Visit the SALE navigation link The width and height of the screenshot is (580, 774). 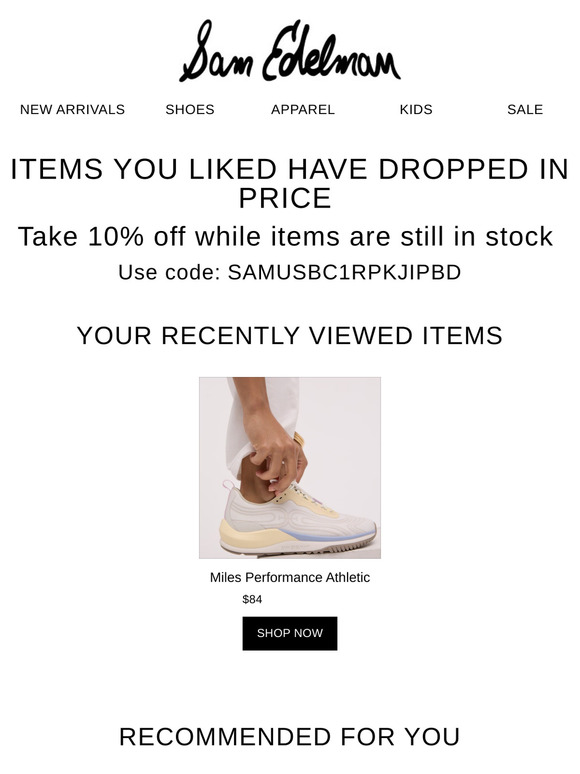pos(525,110)
